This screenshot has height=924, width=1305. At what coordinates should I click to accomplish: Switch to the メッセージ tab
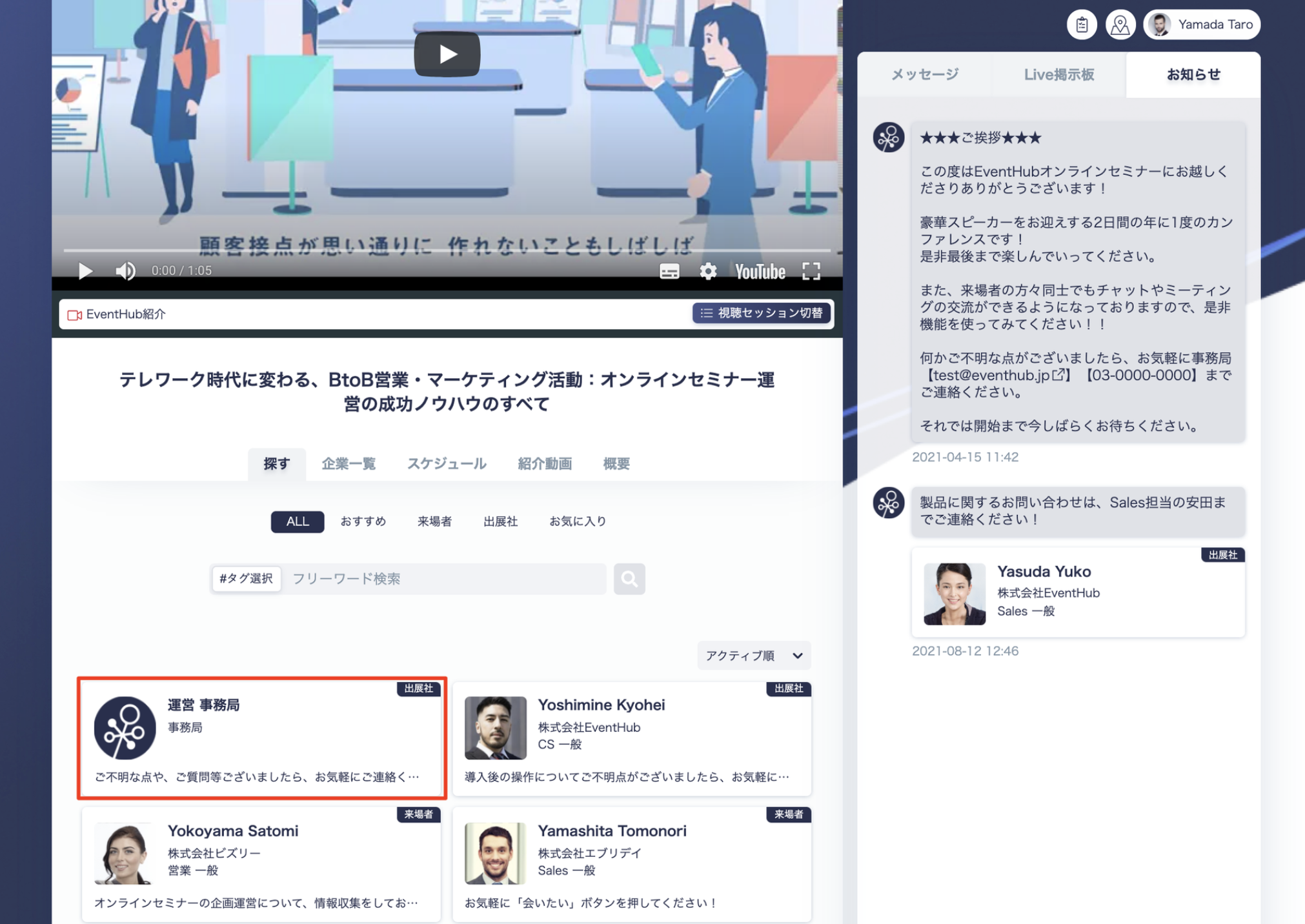click(x=924, y=74)
